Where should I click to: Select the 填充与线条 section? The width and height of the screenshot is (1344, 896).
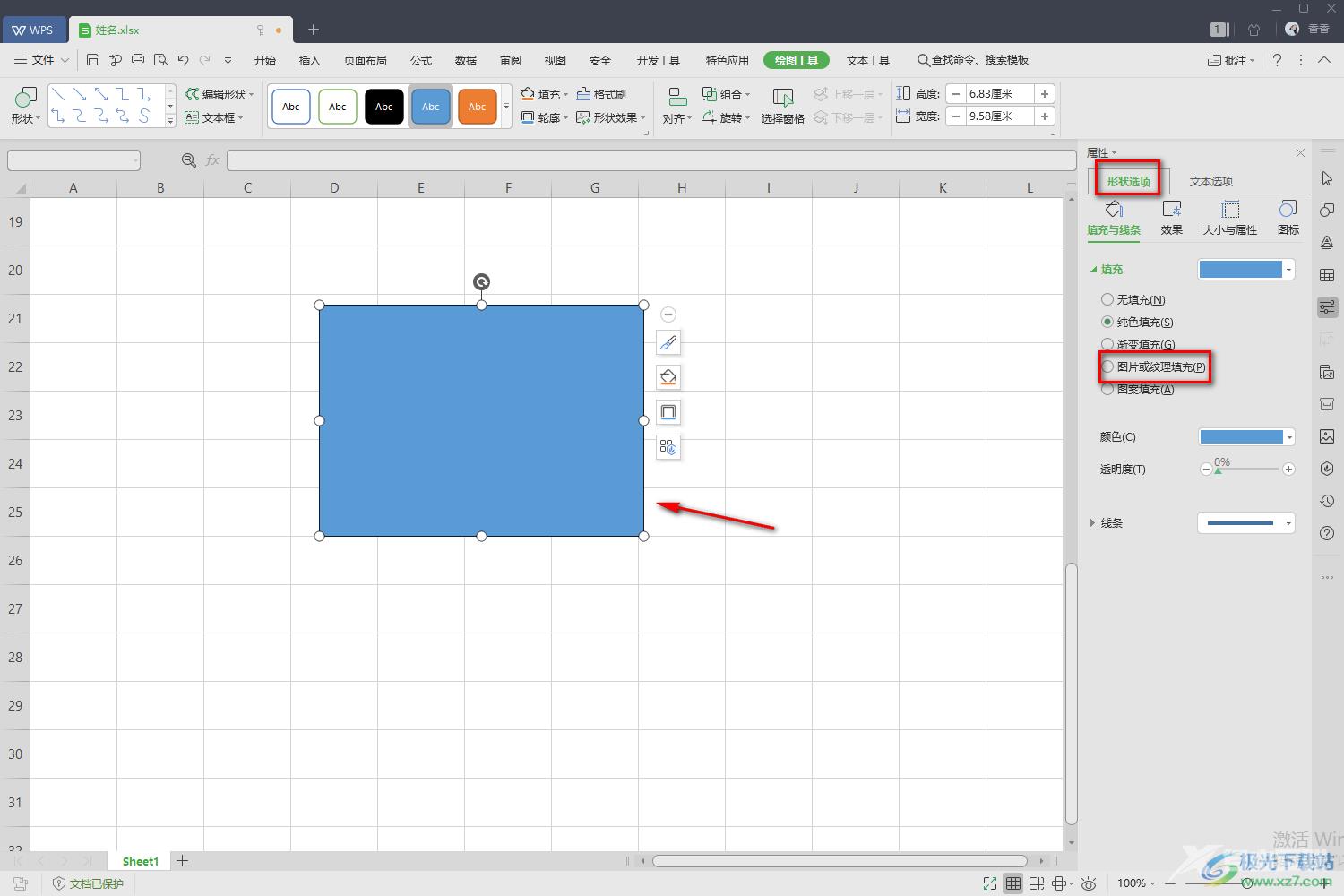point(1114,219)
